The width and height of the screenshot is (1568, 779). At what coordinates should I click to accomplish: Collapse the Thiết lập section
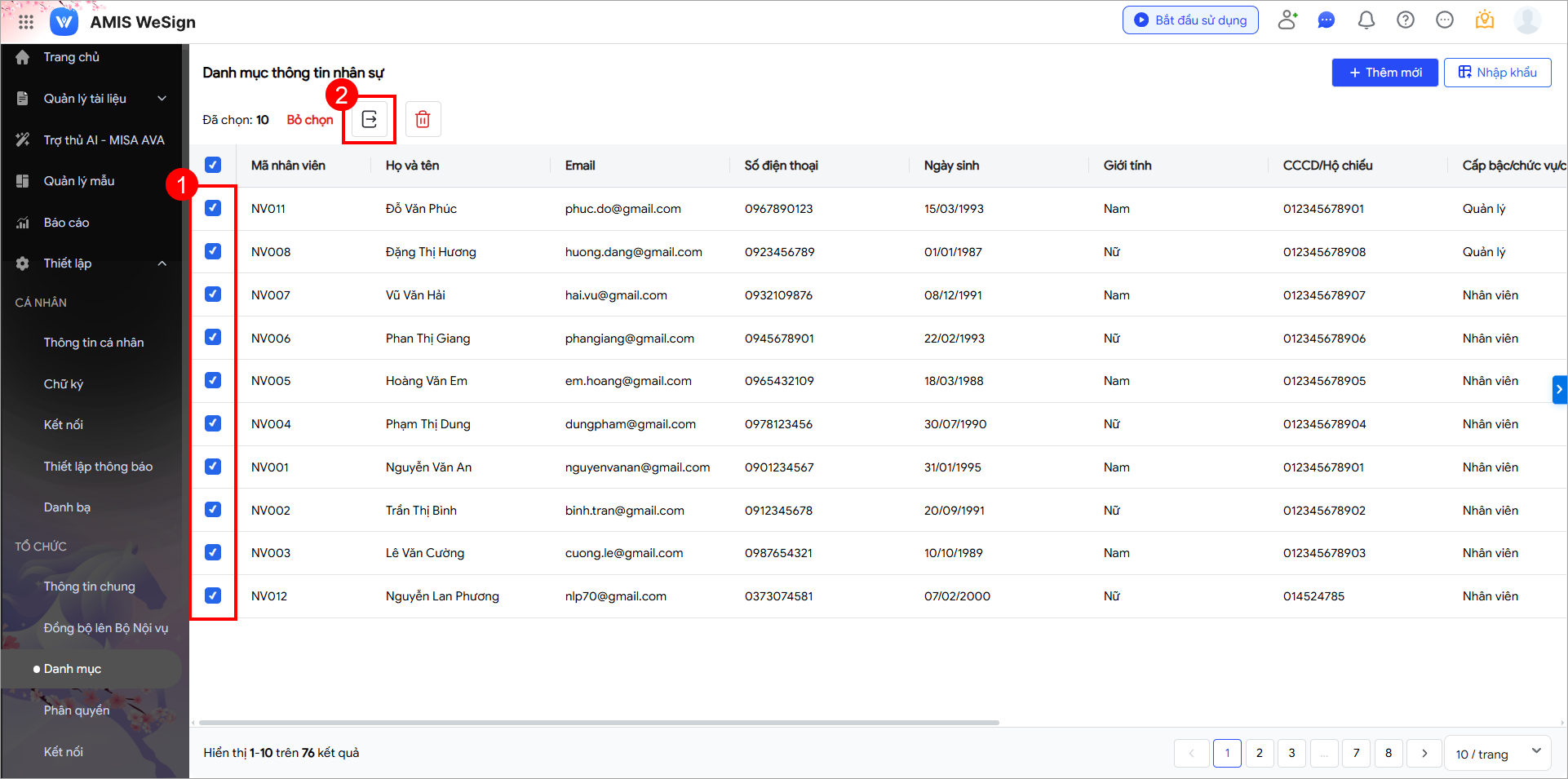tap(162, 263)
